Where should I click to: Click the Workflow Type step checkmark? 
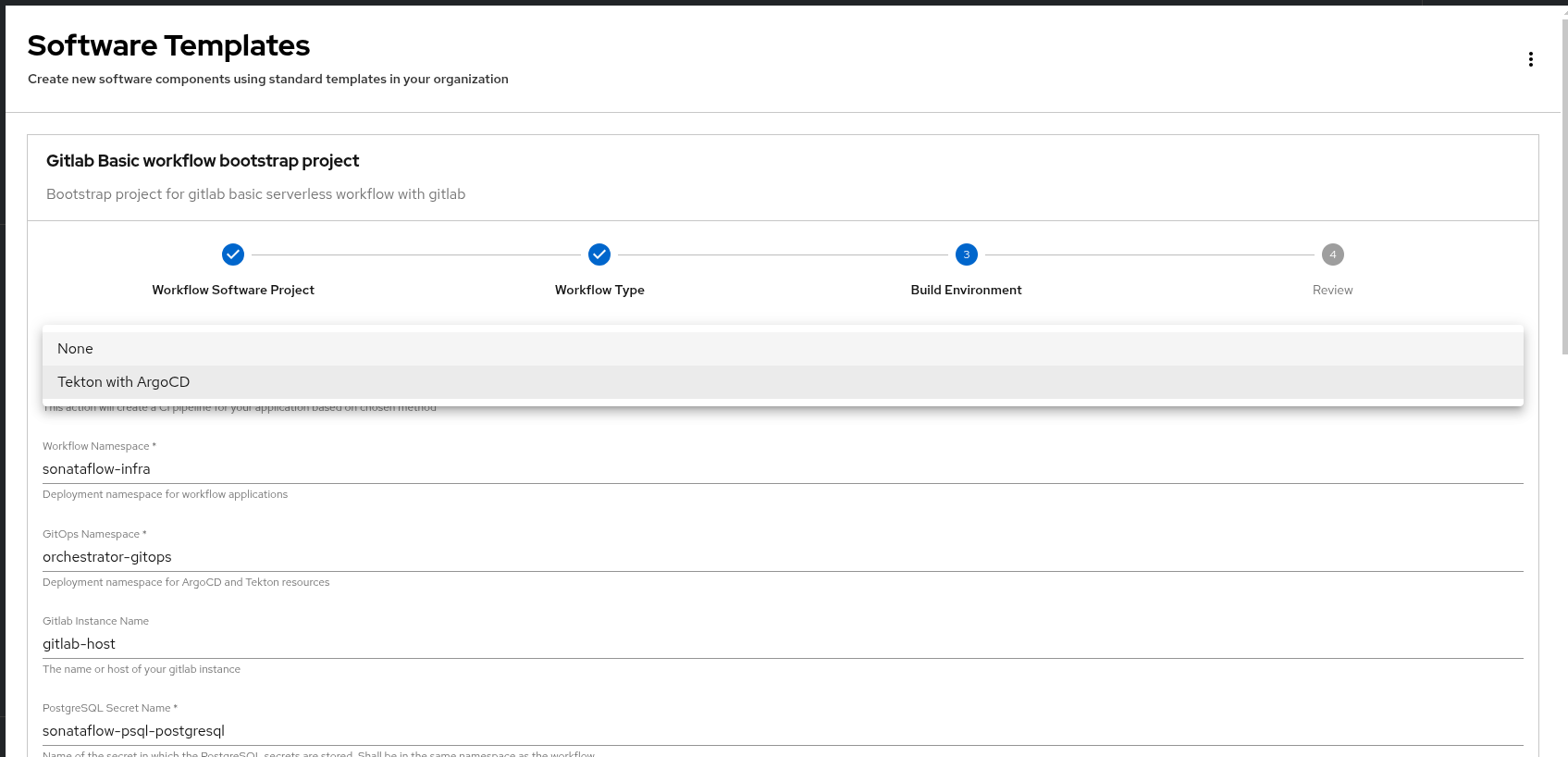[599, 254]
